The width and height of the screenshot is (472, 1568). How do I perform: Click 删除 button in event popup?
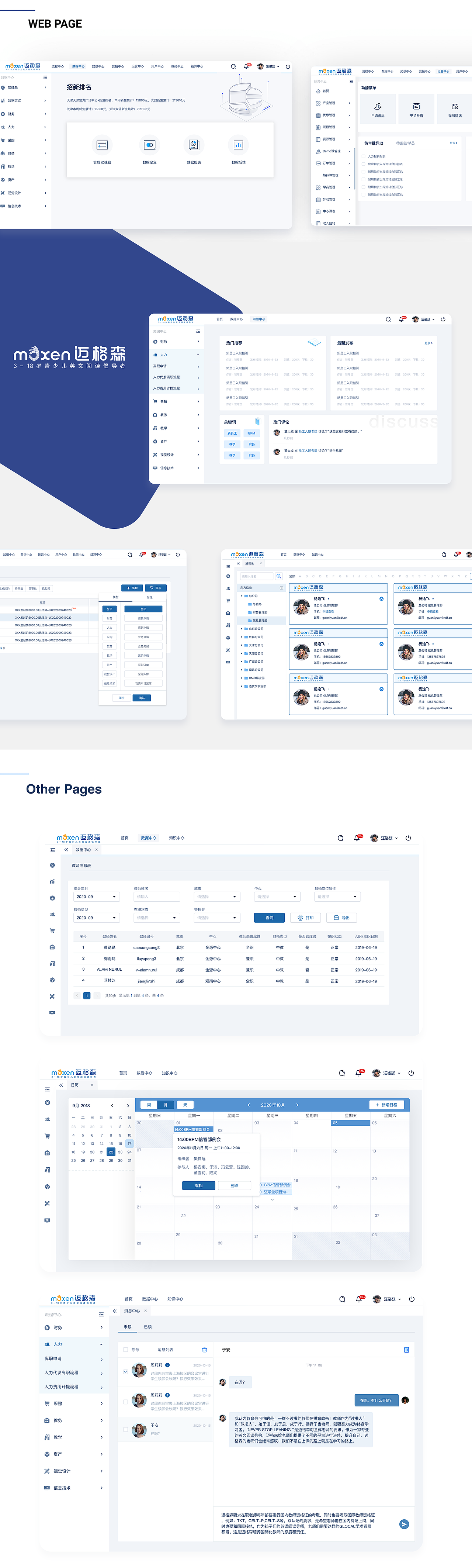[235, 1186]
